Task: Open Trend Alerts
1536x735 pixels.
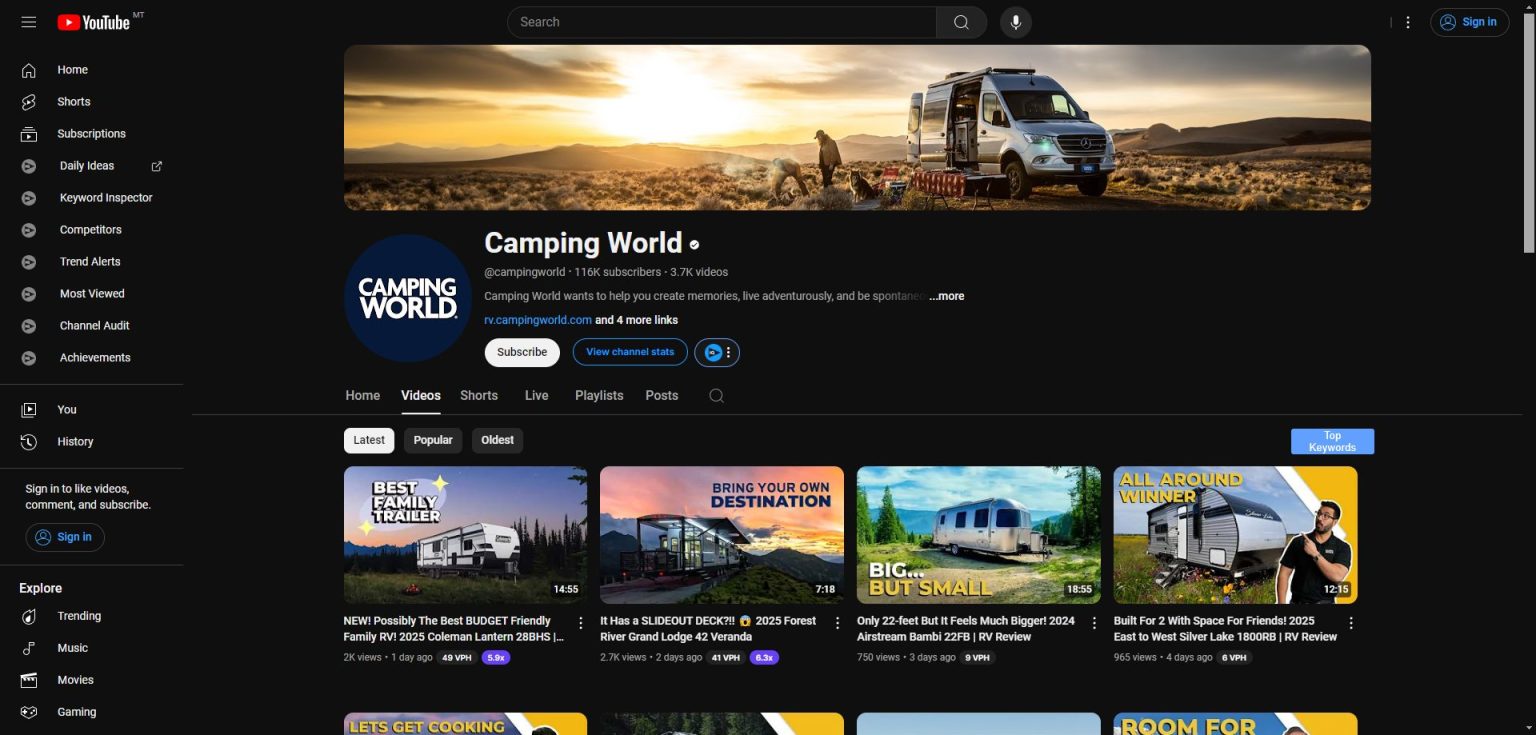Action: pos(90,261)
